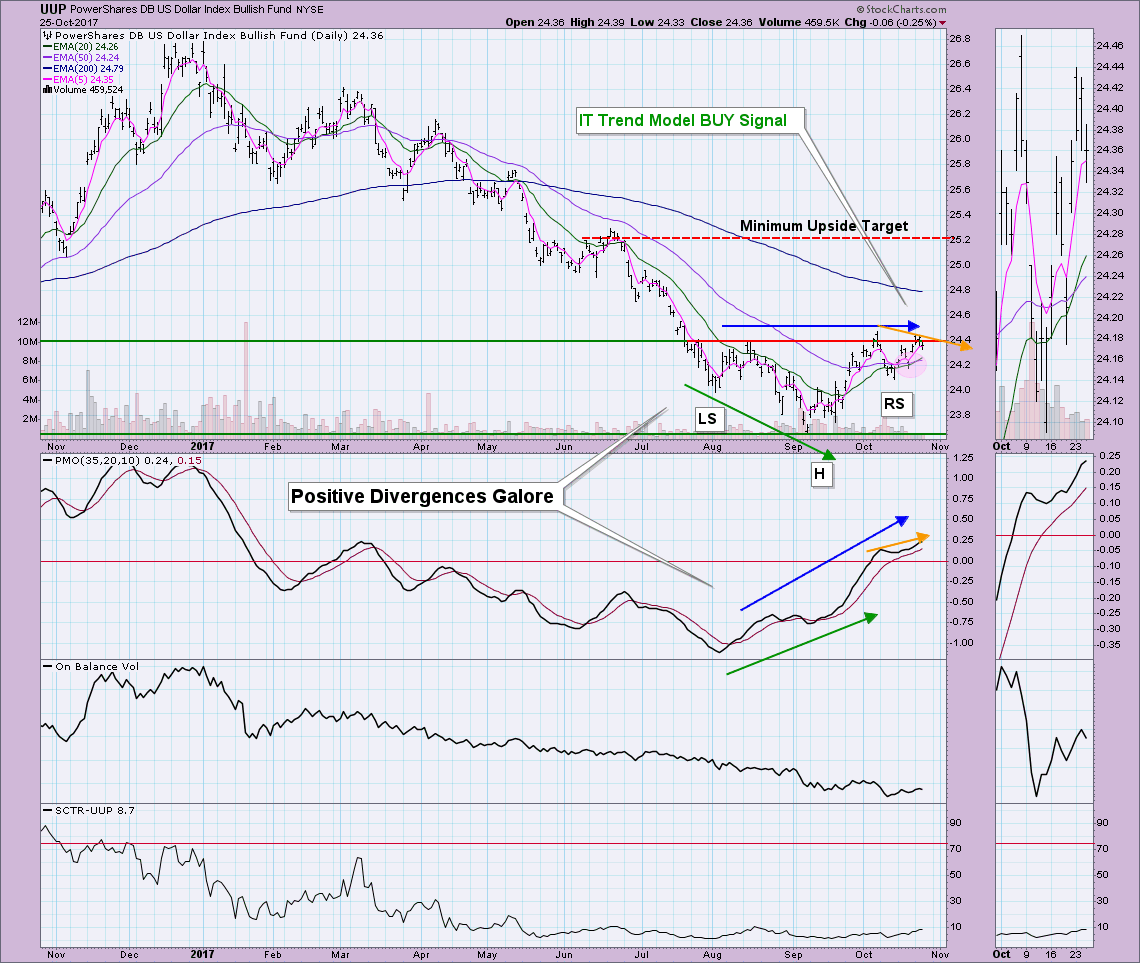Click the 23.8 price axis label

click(960, 415)
